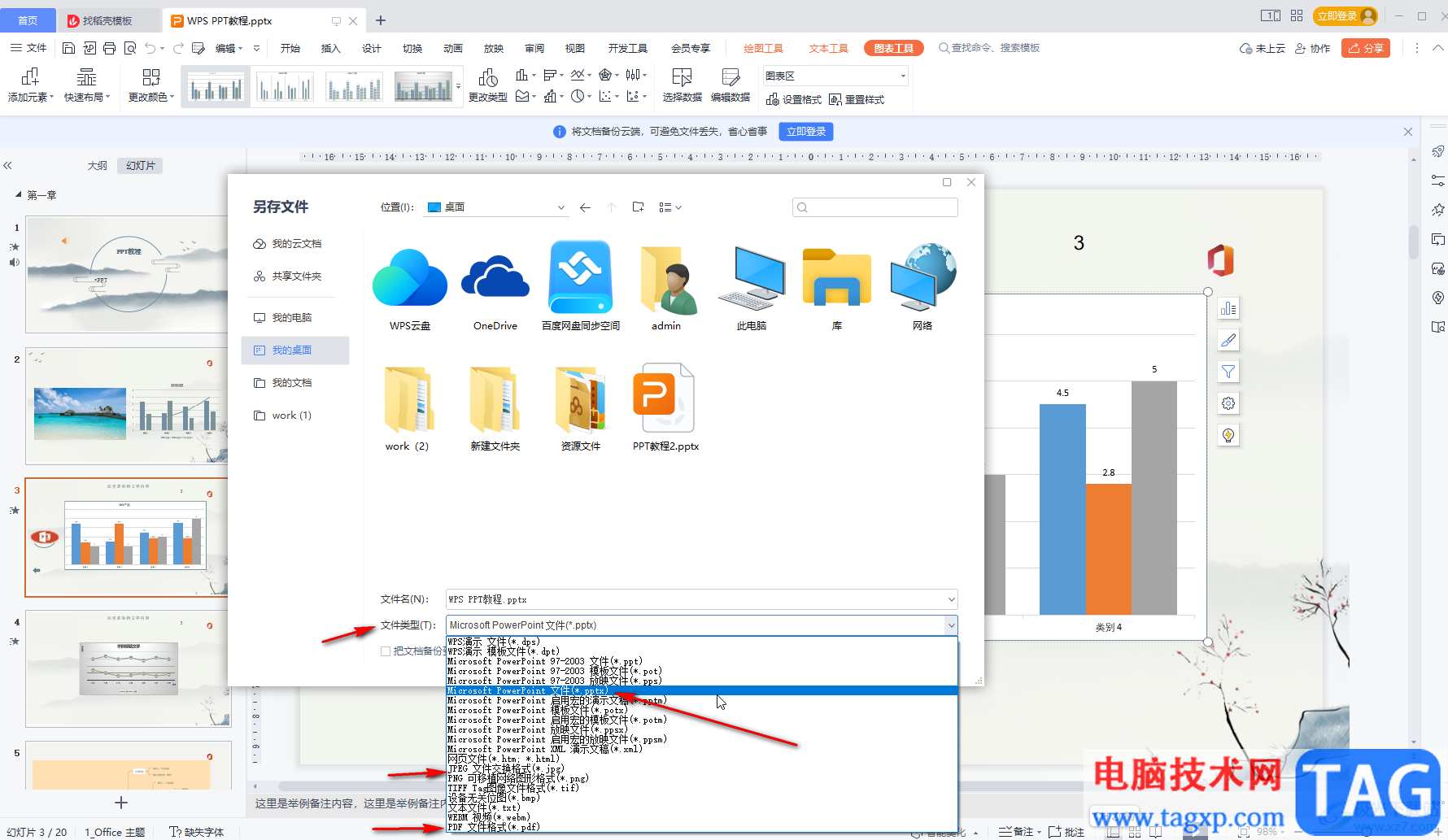
Task: Open the 绘图工具 ribbon tab
Action: click(x=763, y=48)
